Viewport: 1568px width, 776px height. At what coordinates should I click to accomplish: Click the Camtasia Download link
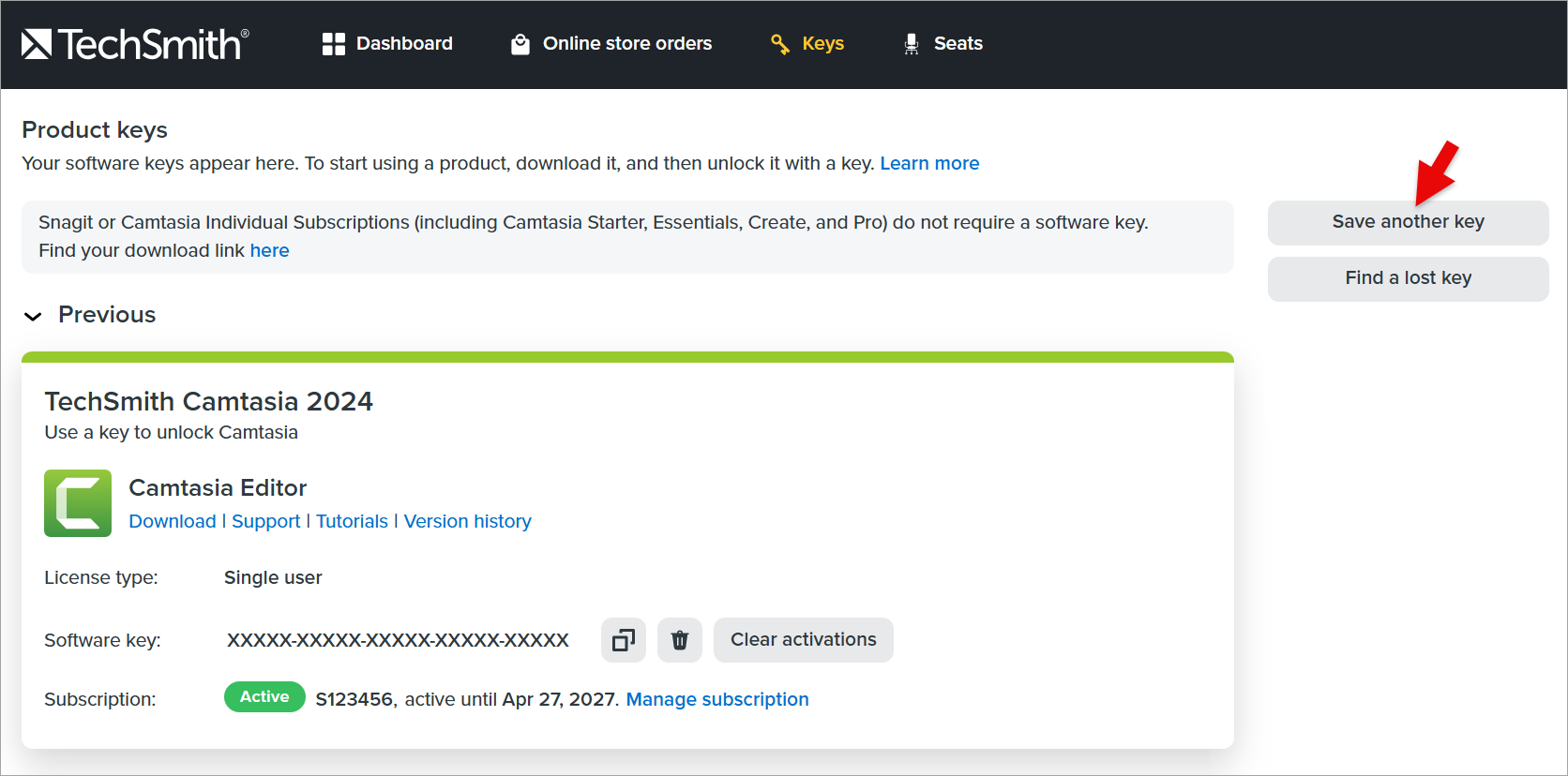[x=173, y=521]
